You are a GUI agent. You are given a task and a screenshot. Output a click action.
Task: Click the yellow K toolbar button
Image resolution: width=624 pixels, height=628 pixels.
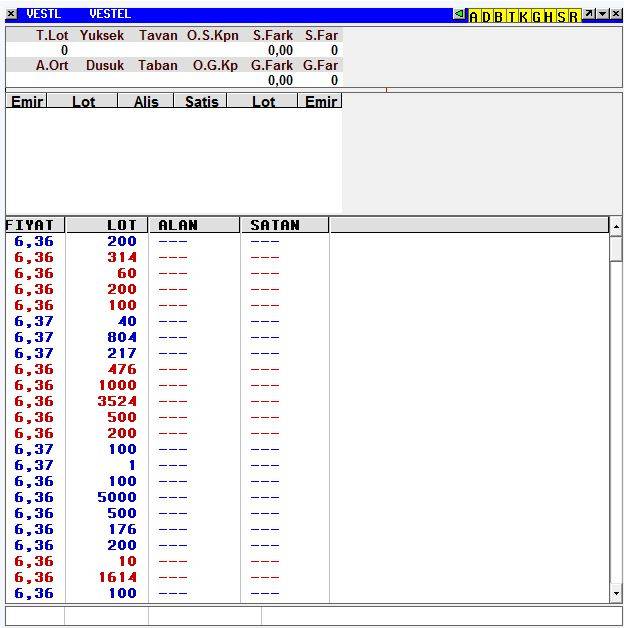coord(523,16)
